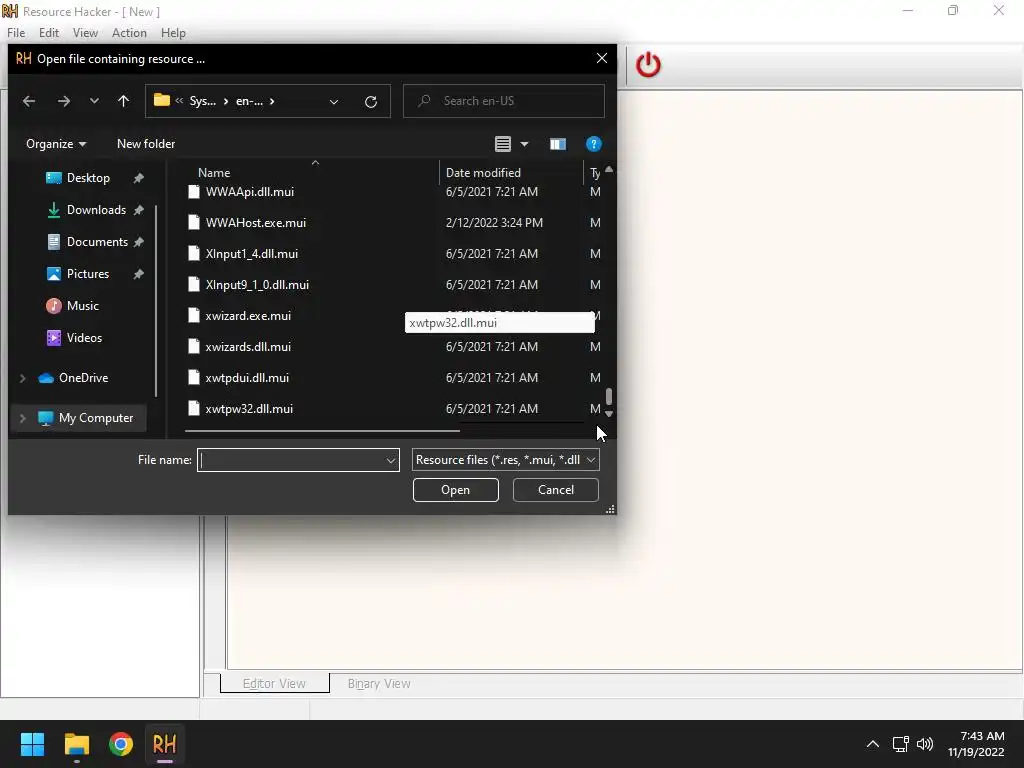Expand the My Computer tree node
The image size is (1024, 768).
[x=22, y=418]
